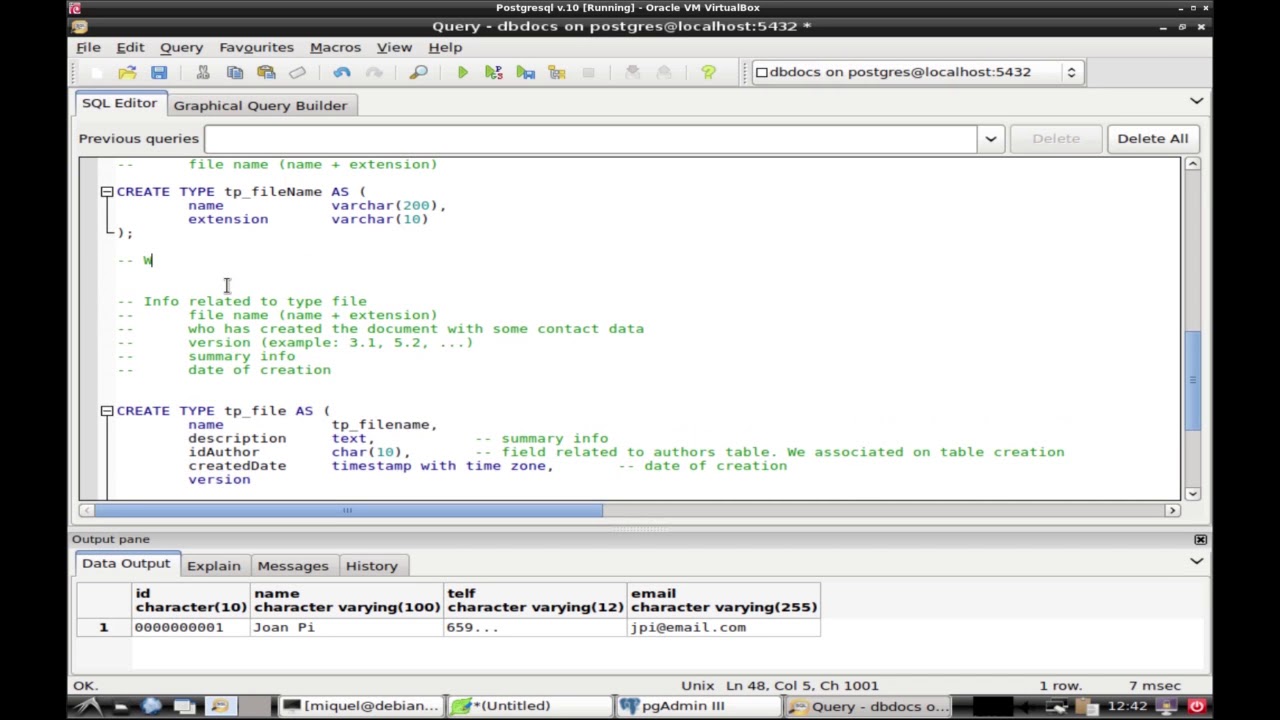The image size is (1280, 720).
Task: Execute query and save results to file
Action: pyautogui.click(x=526, y=72)
